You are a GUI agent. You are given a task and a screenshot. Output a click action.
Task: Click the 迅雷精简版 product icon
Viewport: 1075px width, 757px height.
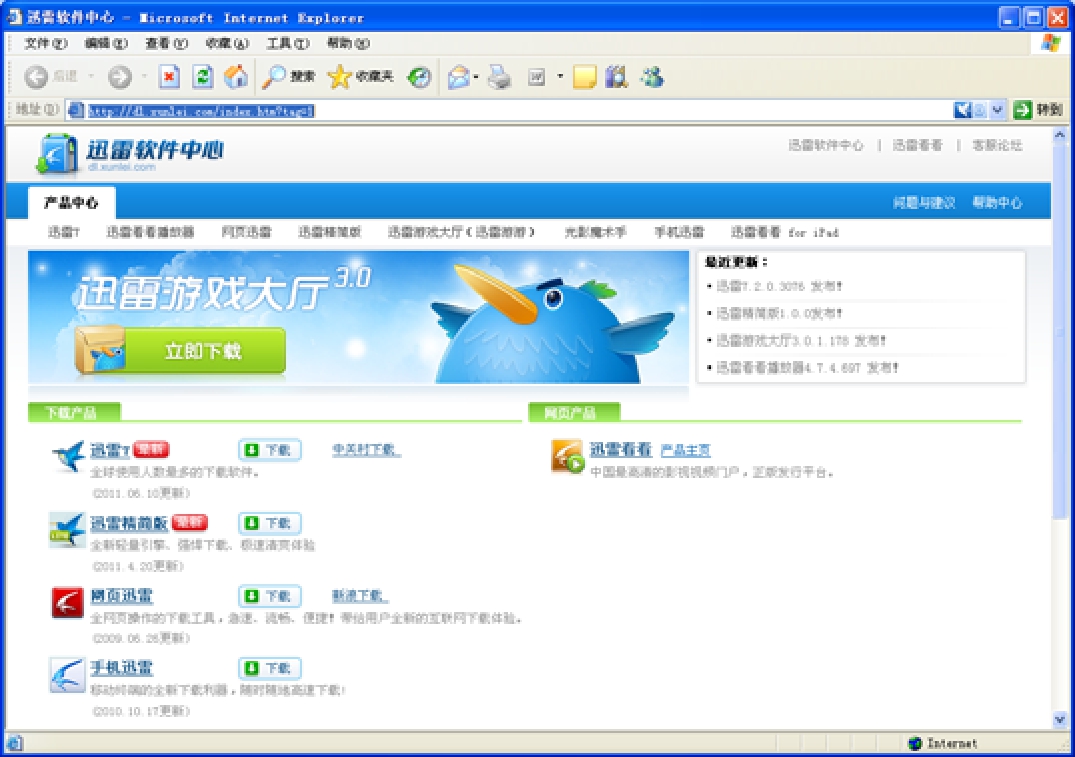tap(67, 530)
